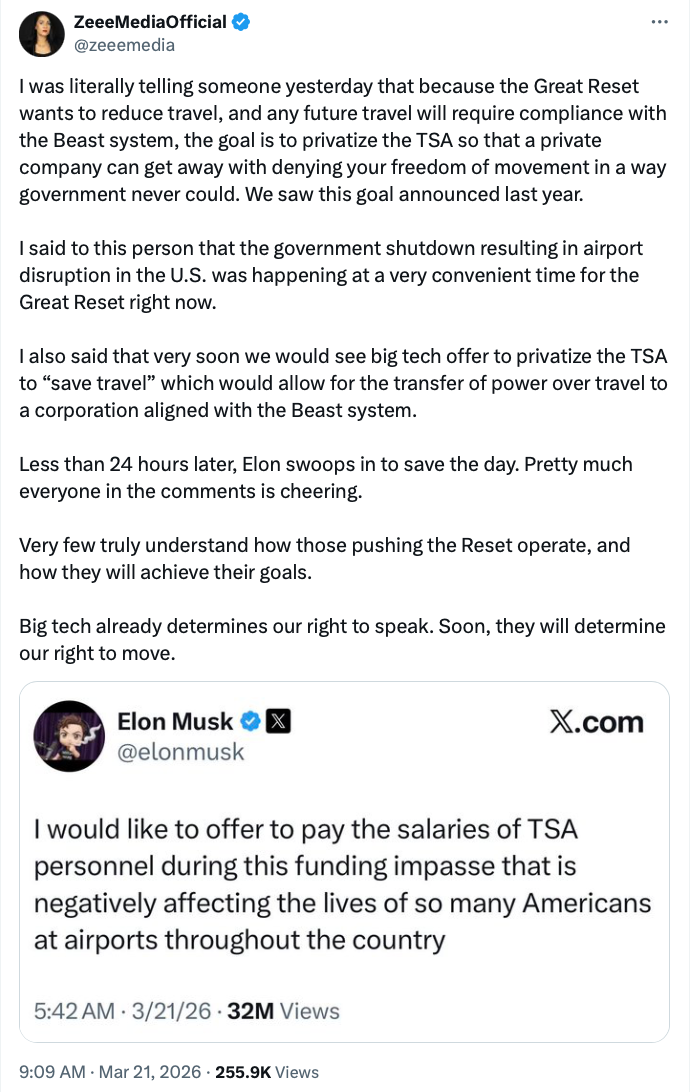Open the three-dot more options menu

coord(658,22)
